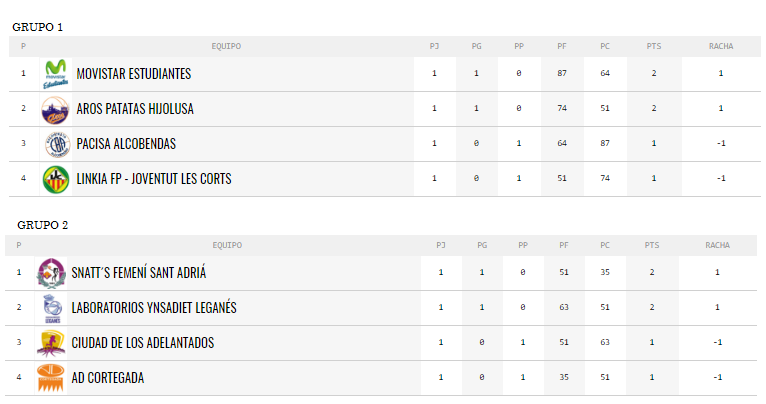Click the GRUPO 2 heading
Image resolution: width=766 pixels, height=404 pixels.
43,225
